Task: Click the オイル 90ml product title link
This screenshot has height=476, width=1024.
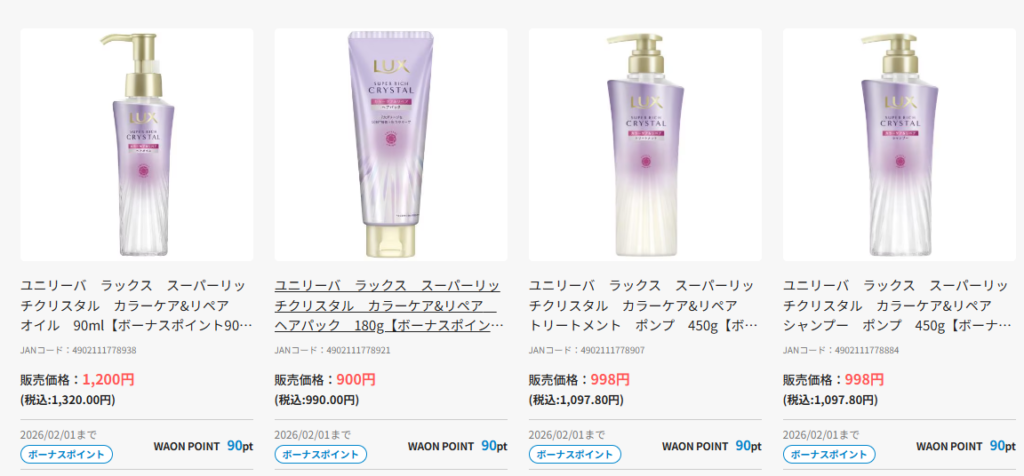Action: pyautogui.click(x=135, y=306)
